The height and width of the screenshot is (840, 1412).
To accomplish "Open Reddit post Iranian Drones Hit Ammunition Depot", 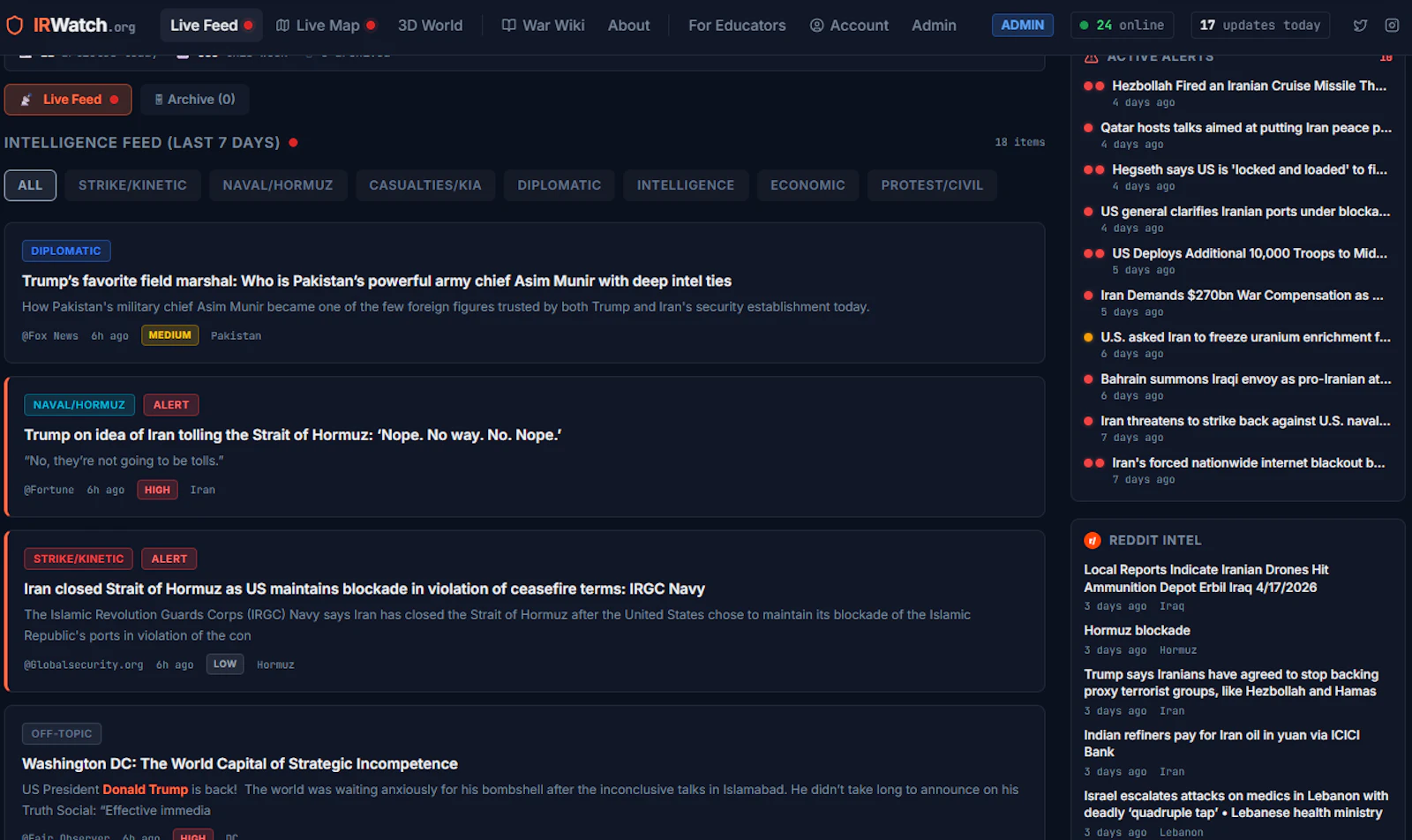I will [x=1206, y=579].
